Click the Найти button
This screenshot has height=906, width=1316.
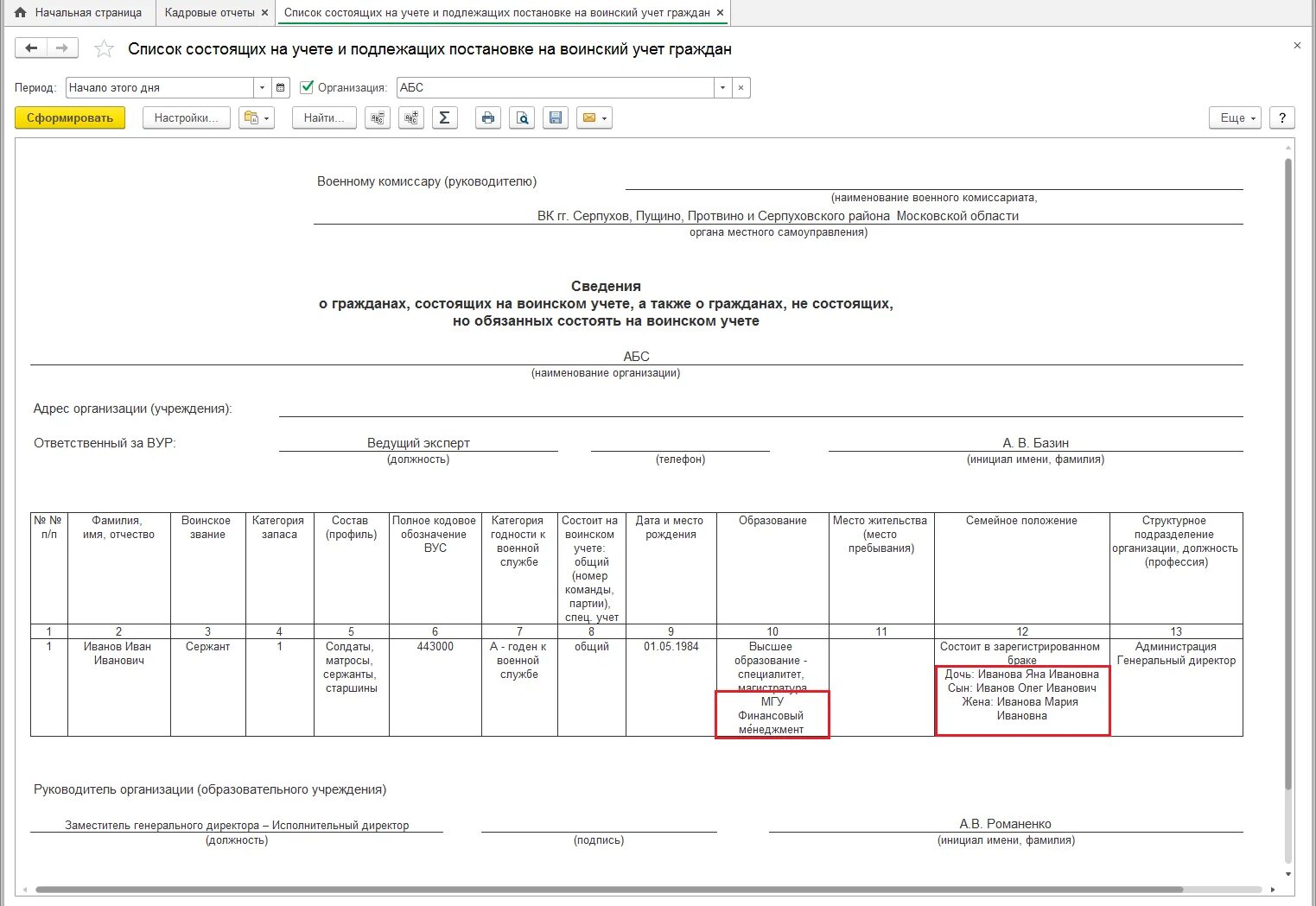pos(324,117)
